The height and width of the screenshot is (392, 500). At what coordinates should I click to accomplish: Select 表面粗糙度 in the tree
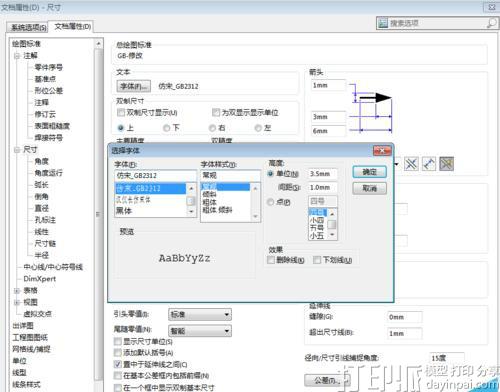click(52, 126)
